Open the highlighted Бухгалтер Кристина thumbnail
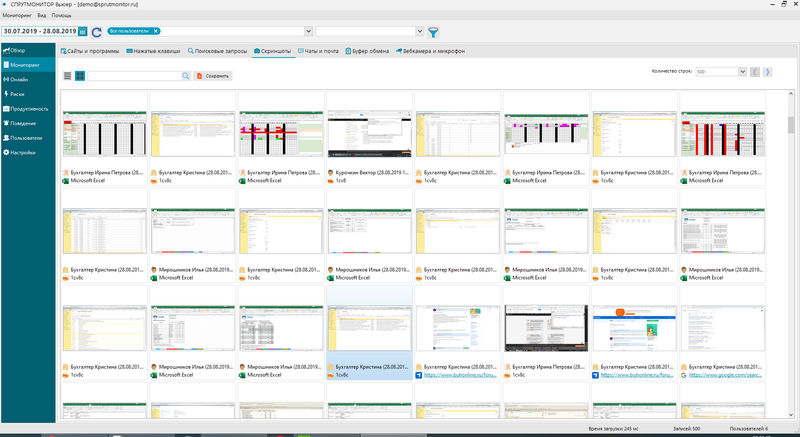This screenshot has height=437, width=800. point(369,328)
